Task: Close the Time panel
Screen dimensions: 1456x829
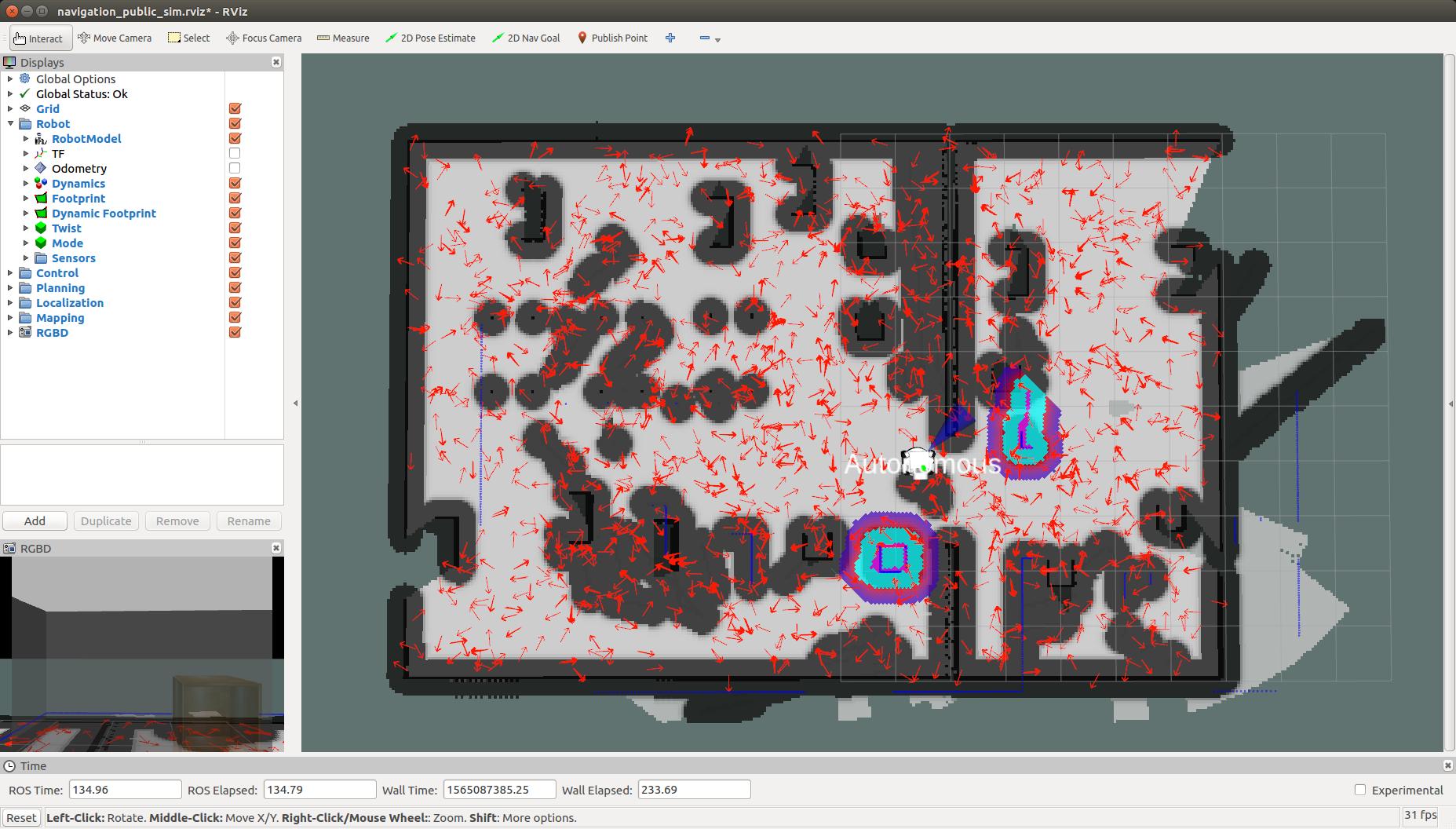Action: click(x=1447, y=765)
